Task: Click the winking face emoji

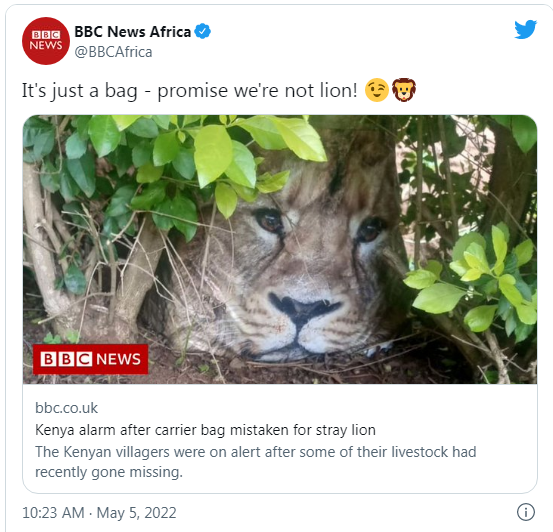Action: [x=376, y=90]
